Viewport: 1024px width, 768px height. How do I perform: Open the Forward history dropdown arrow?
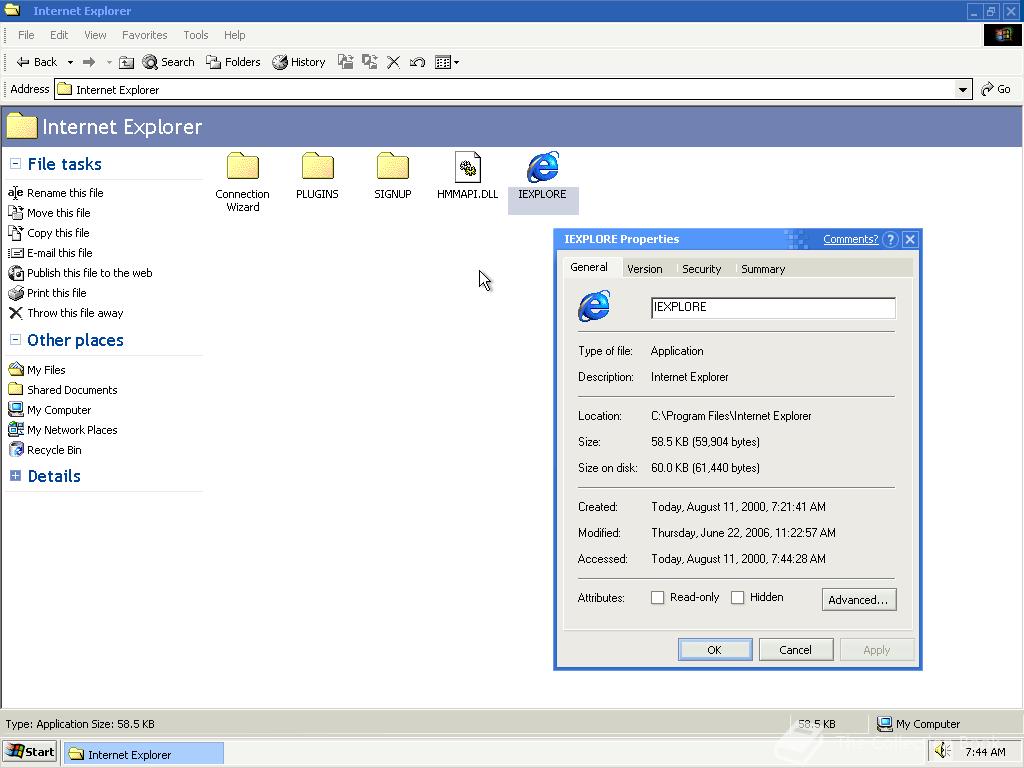pyautogui.click(x=109, y=62)
